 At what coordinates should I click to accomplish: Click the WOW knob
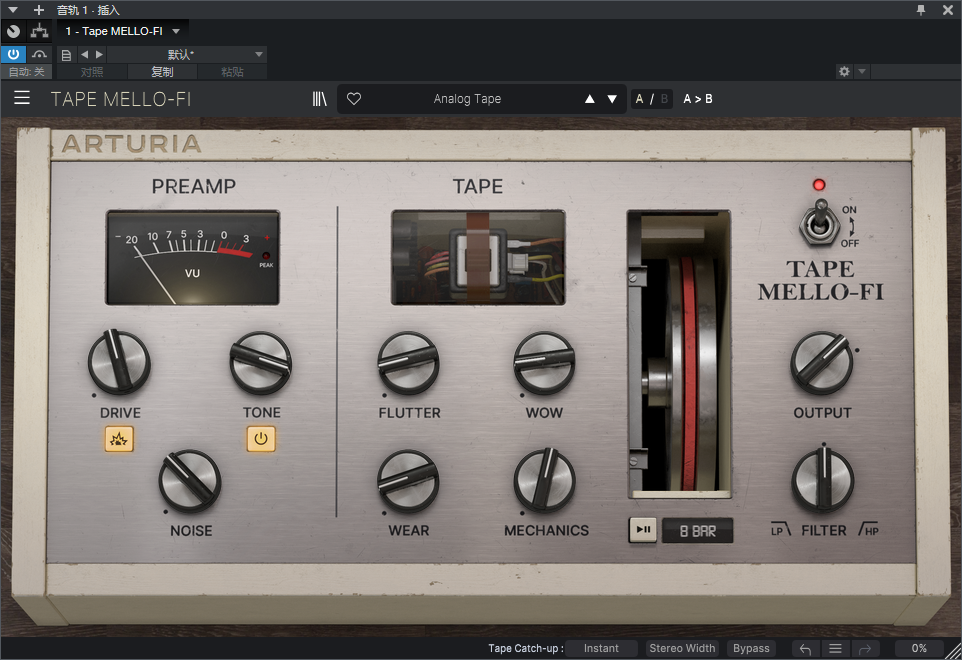click(x=544, y=363)
